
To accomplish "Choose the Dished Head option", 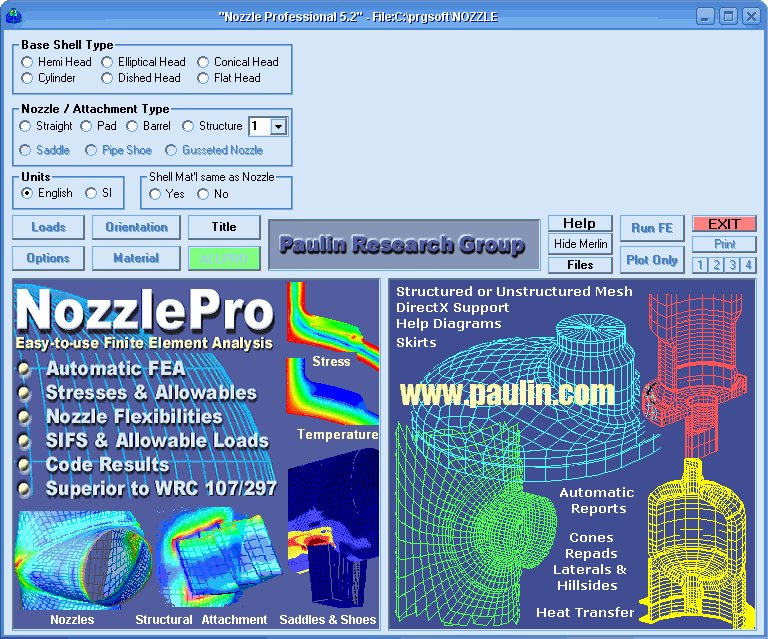I will 107,78.
